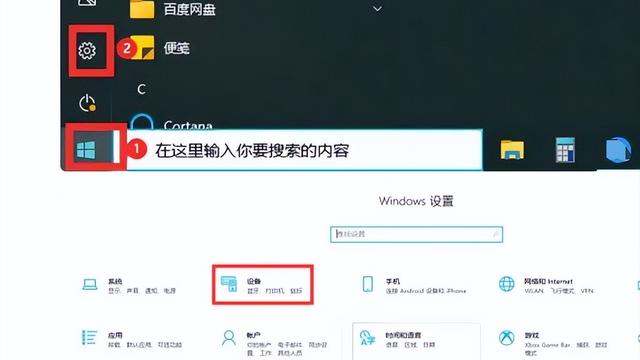This screenshot has width=640, height=360.
Task: Click the taskbar search box
Action: point(304,150)
